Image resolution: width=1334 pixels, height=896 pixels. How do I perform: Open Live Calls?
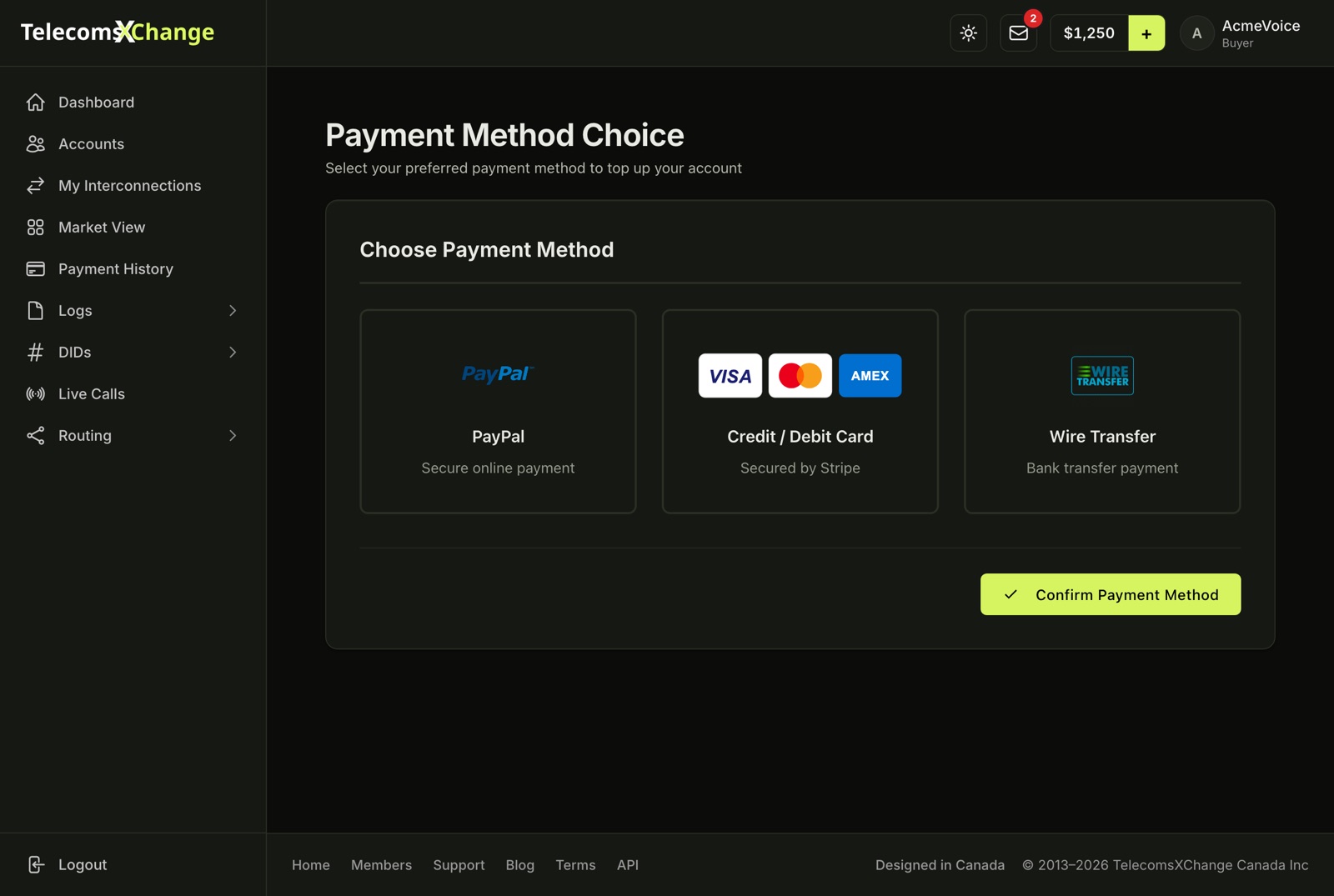pos(92,393)
